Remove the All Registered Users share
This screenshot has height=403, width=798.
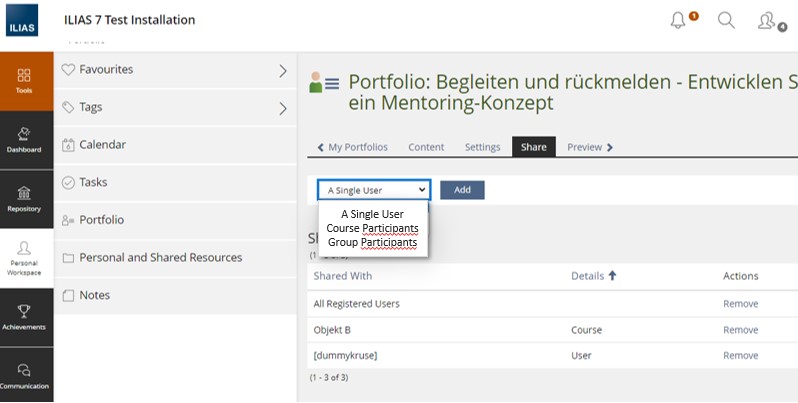(x=740, y=303)
